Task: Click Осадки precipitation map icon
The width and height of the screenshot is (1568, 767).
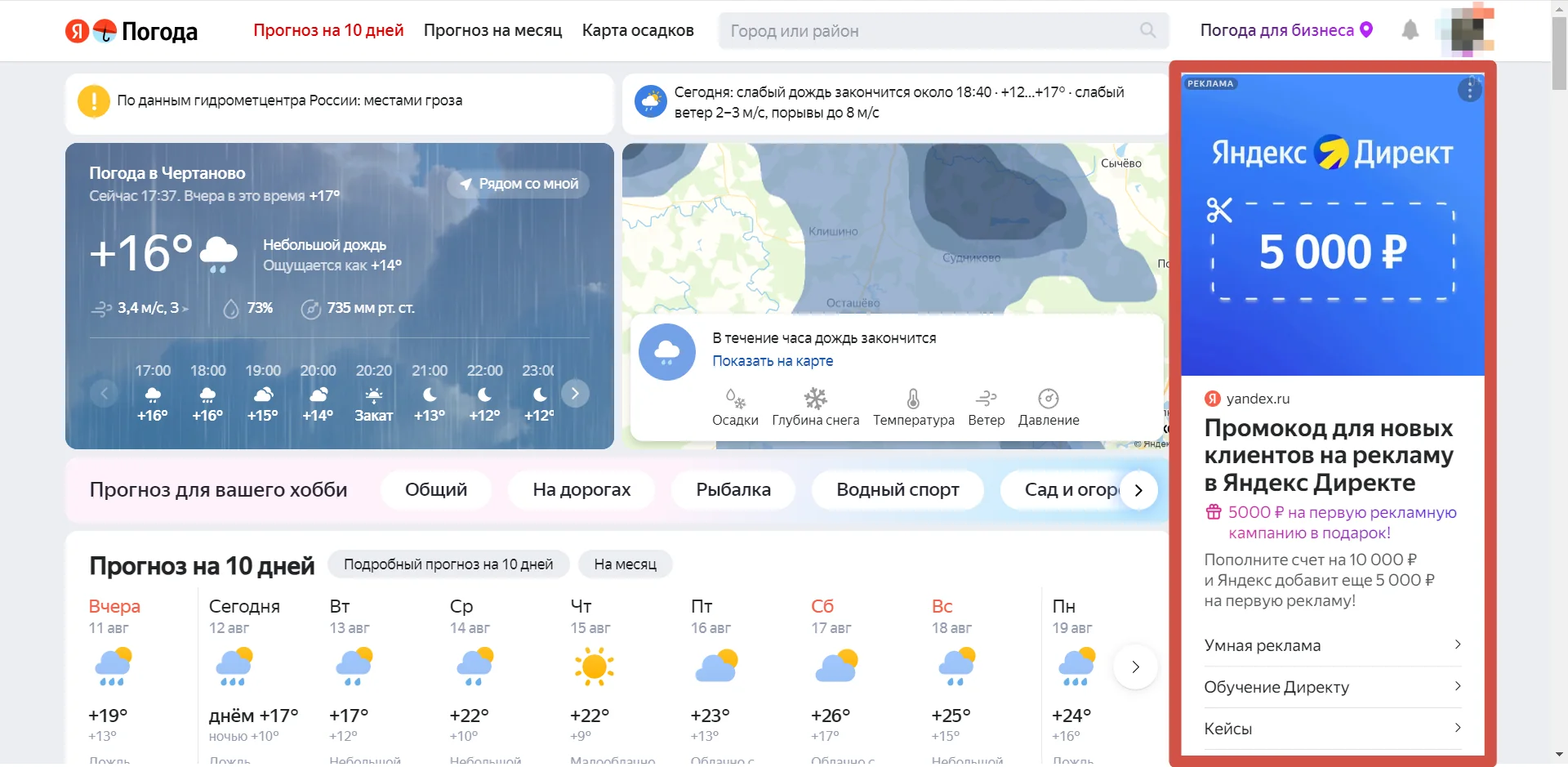Action: (735, 399)
